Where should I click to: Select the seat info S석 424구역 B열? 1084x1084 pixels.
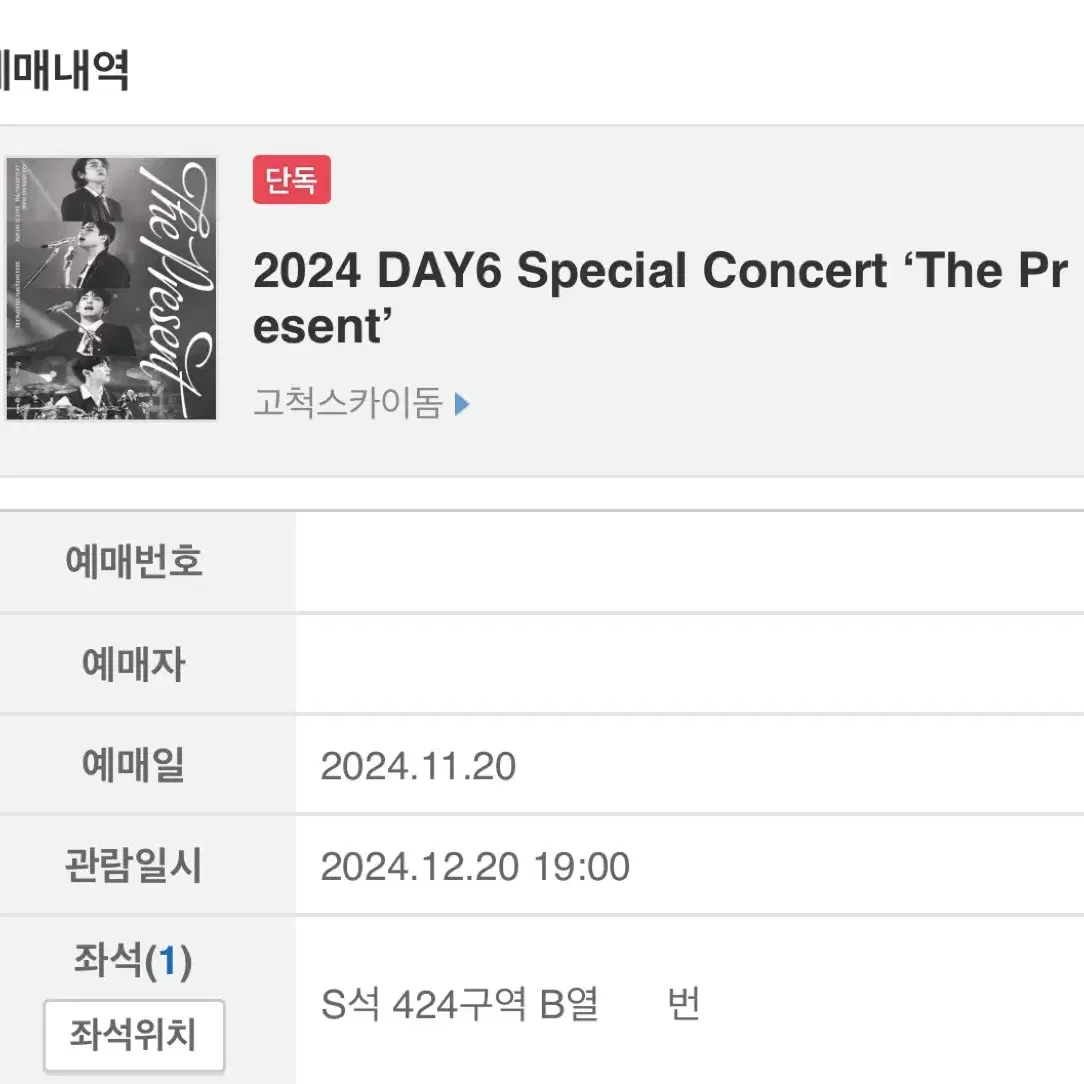click(460, 1004)
